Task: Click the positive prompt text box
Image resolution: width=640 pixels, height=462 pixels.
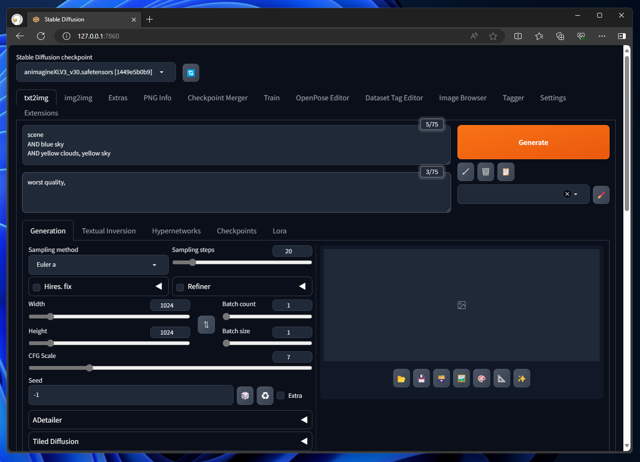Action: coord(236,145)
